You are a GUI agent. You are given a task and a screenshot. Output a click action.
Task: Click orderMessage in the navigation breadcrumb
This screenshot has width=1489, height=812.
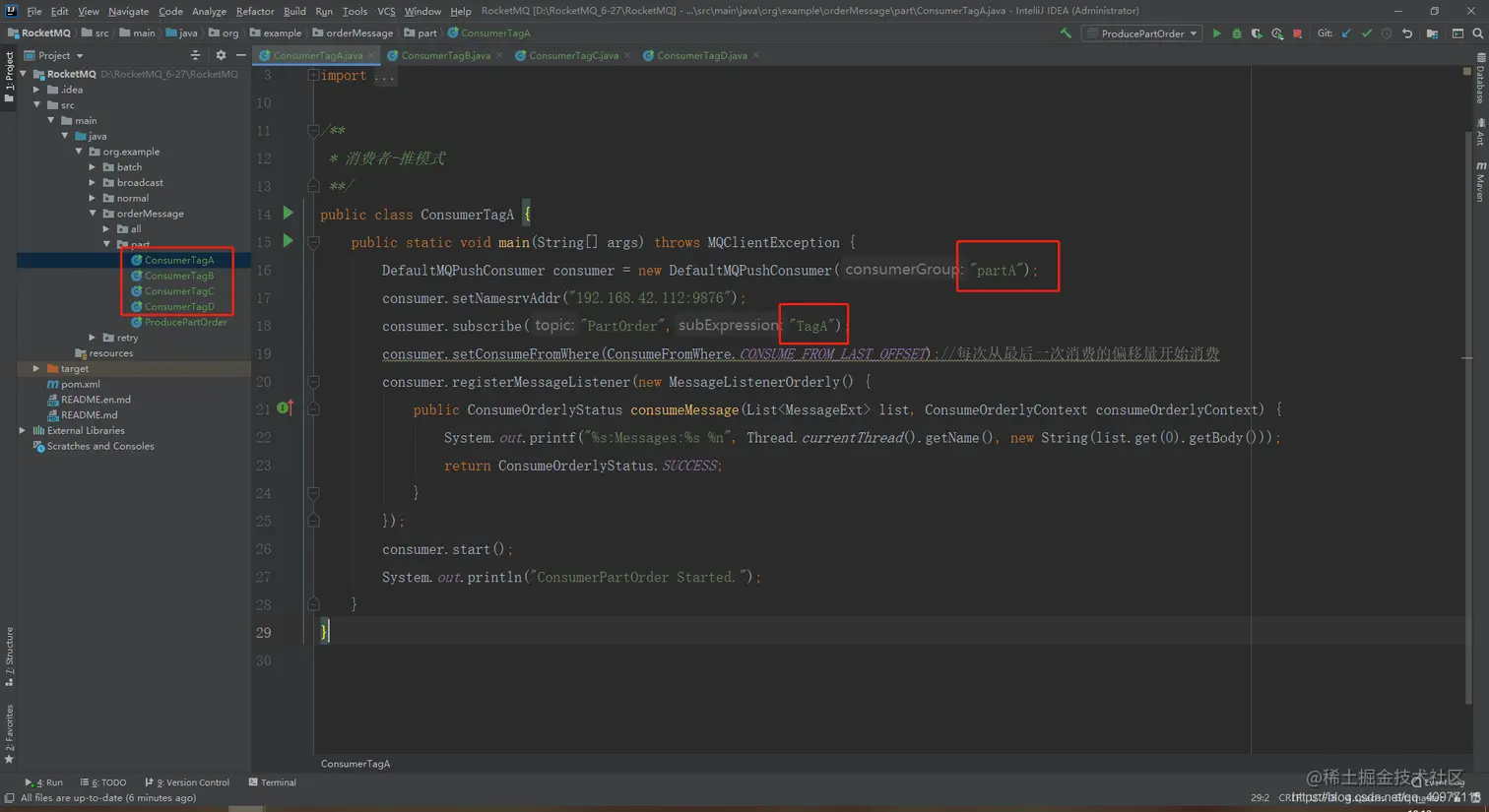(353, 32)
